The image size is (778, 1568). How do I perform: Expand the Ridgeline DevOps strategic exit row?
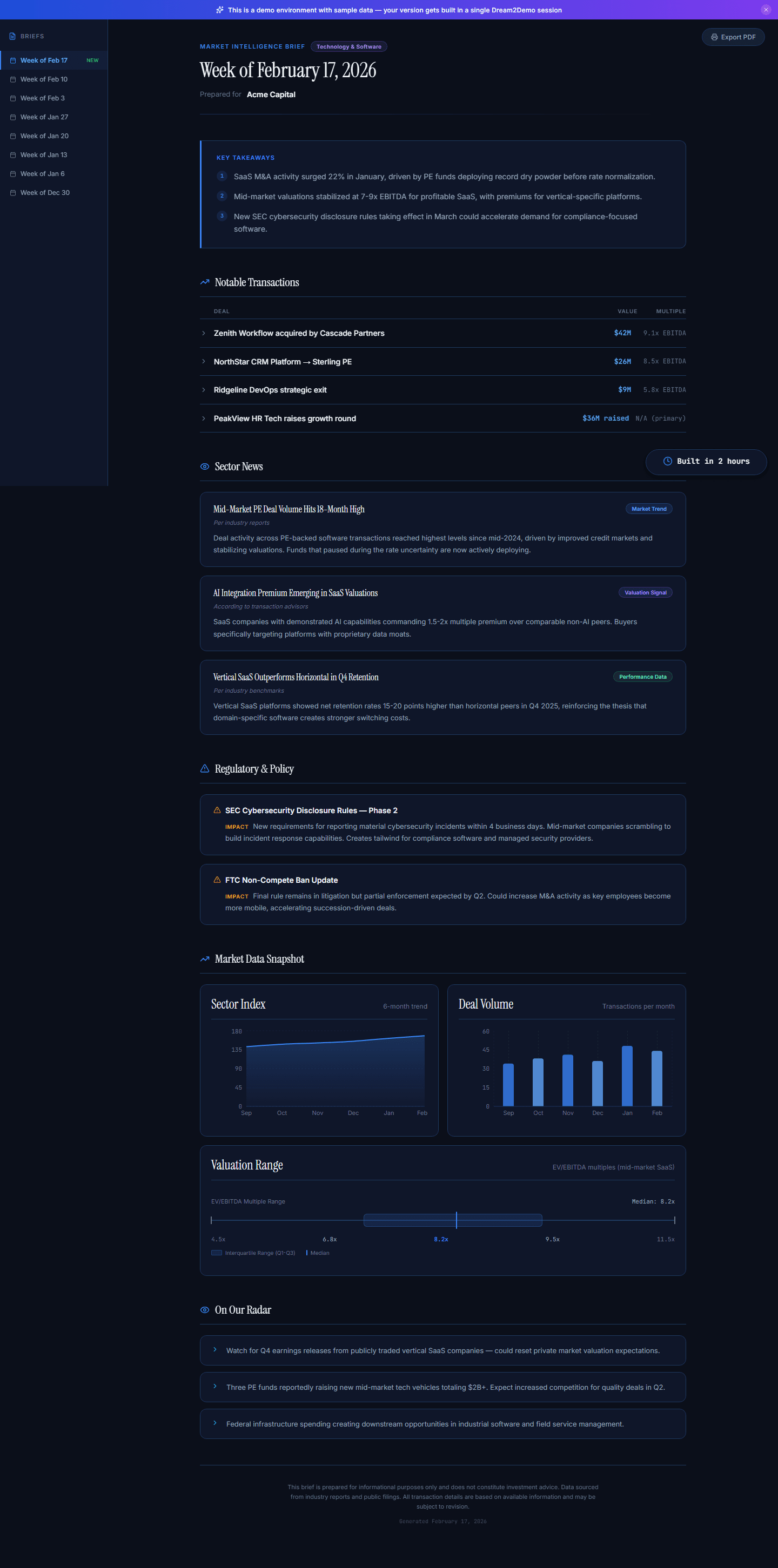click(x=443, y=389)
